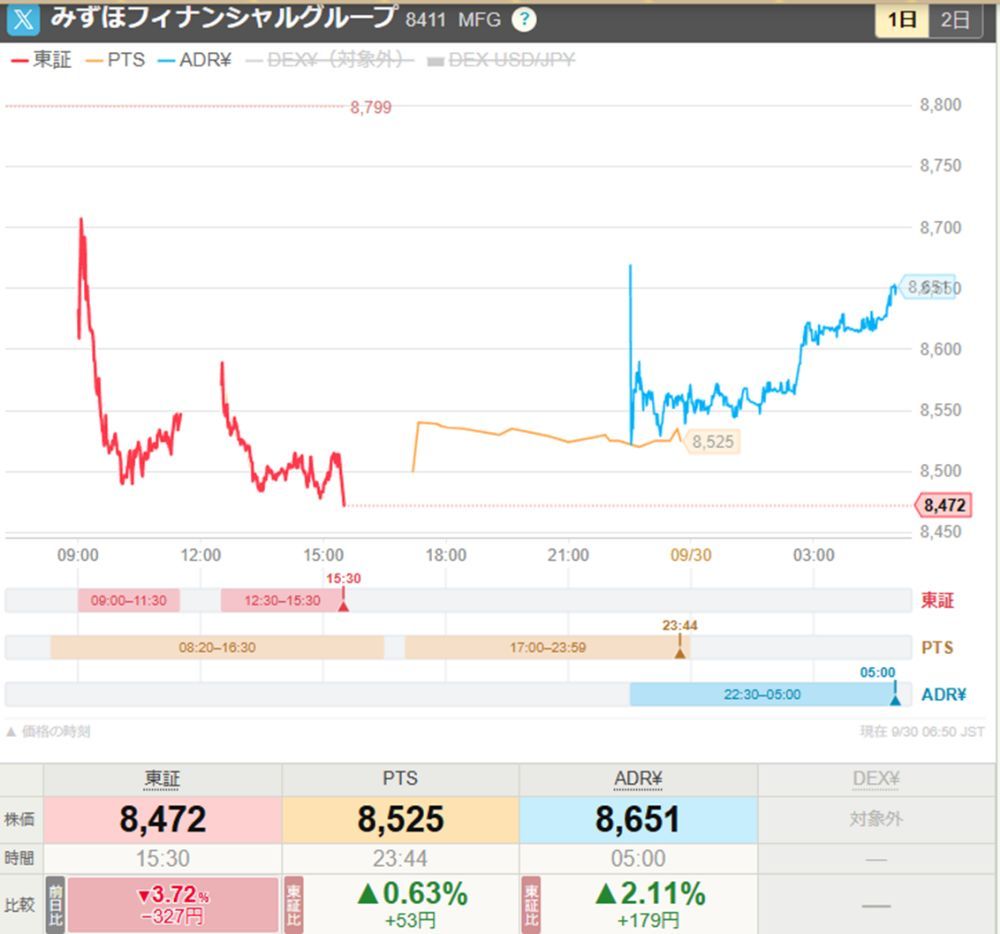Click the +2.11% +179円 change cell
1000x934 pixels.
click(x=649, y=905)
